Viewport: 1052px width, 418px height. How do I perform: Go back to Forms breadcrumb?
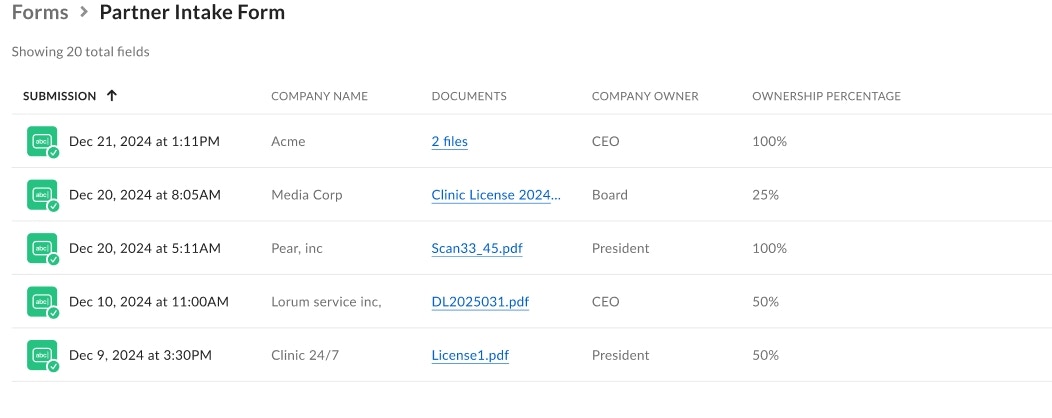point(40,12)
